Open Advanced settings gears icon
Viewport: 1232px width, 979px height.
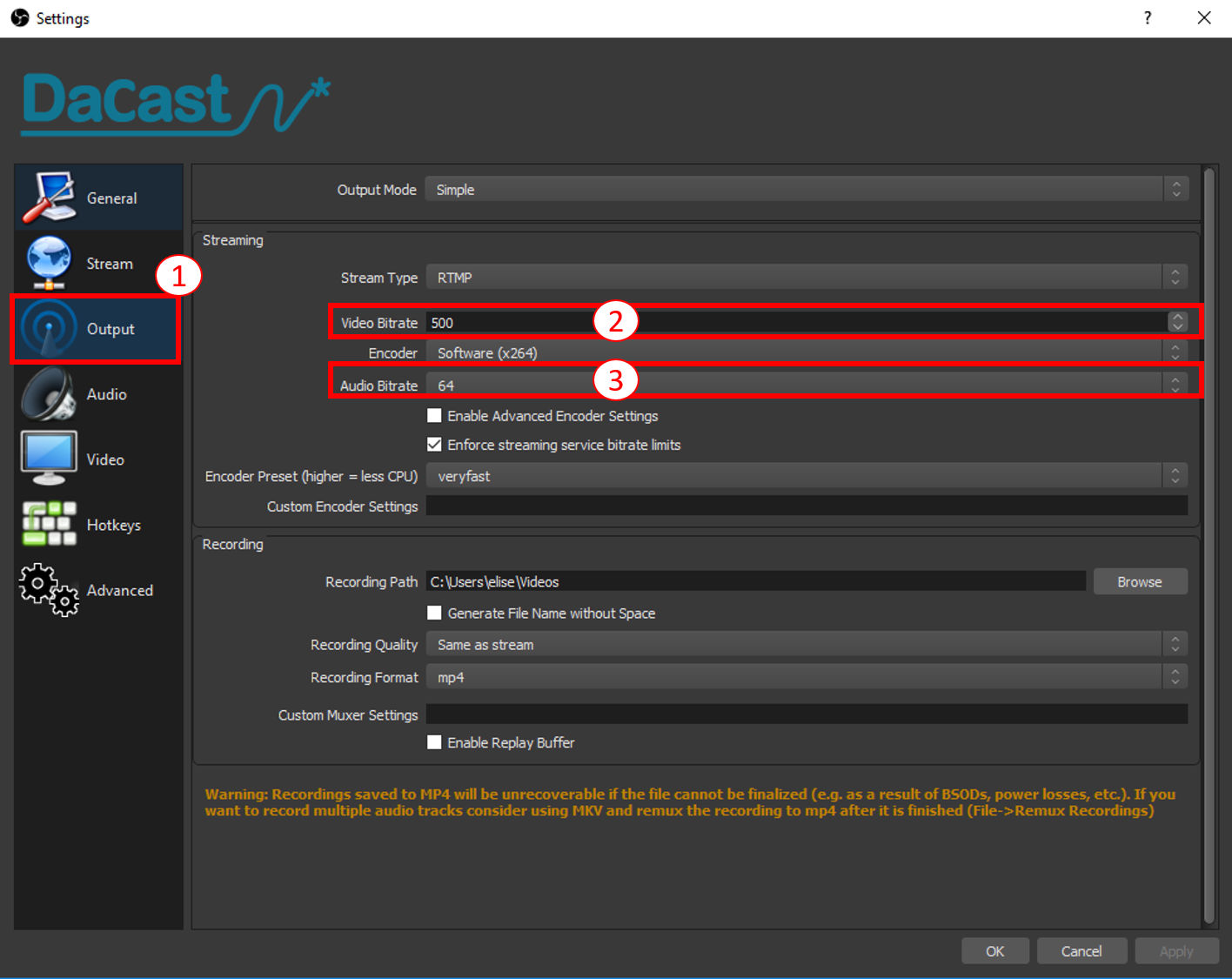(x=49, y=590)
